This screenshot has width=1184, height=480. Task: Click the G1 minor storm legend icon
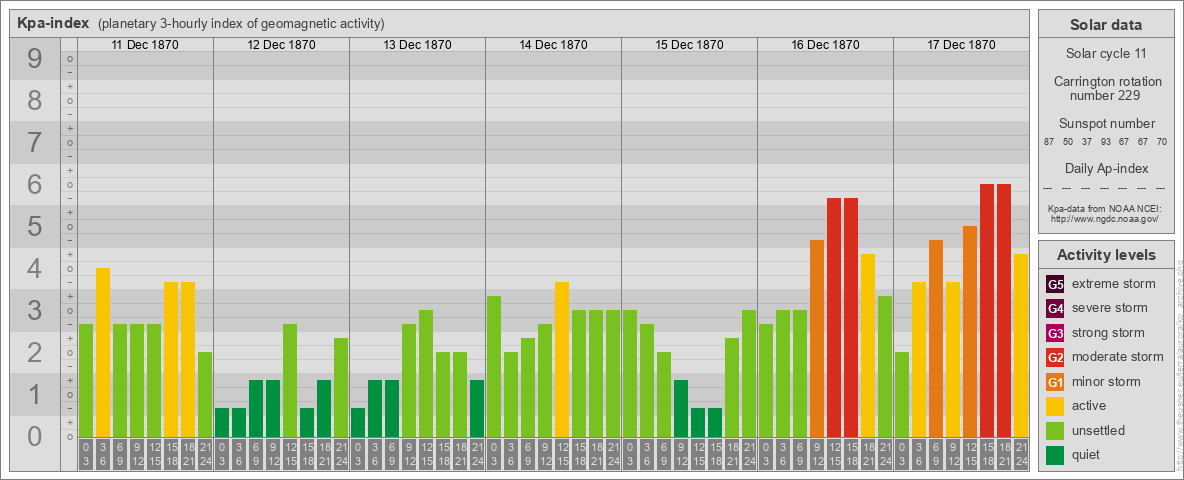(1055, 381)
